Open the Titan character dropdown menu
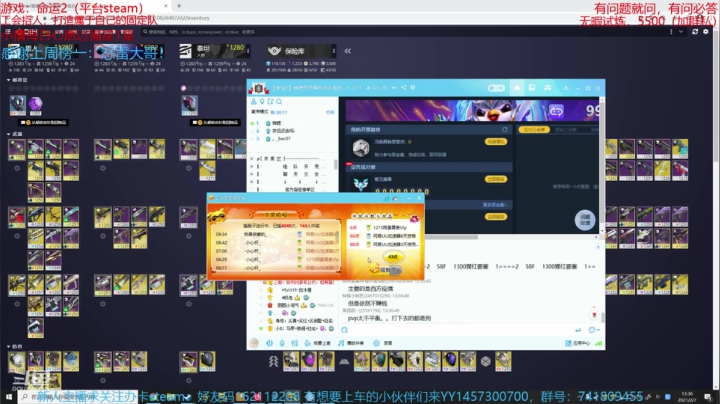This screenshot has height=404, width=720. (248, 50)
